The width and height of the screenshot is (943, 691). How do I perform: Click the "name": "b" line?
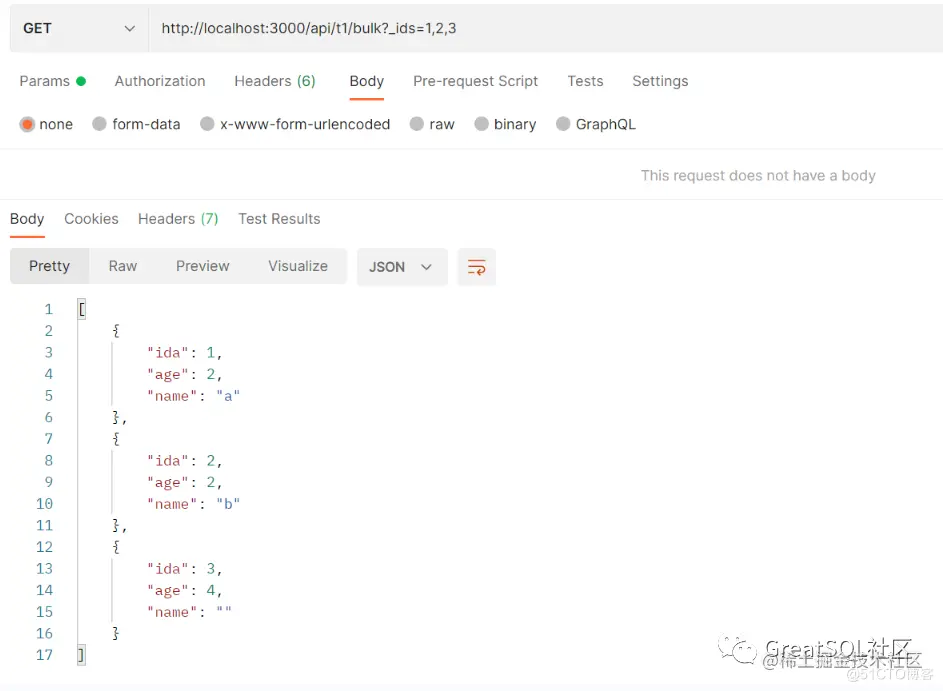click(194, 504)
